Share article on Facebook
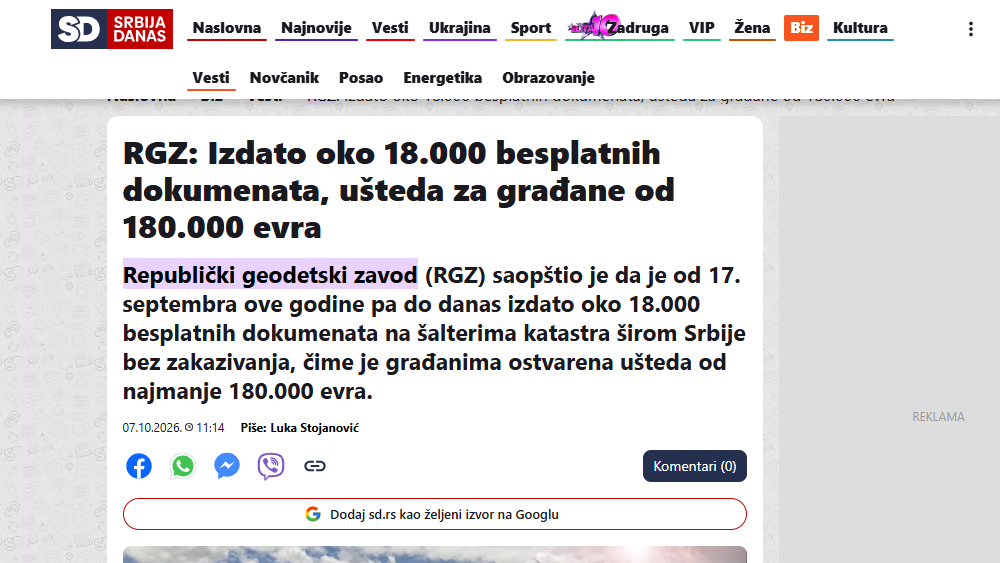This screenshot has height=563, width=1000. point(139,466)
